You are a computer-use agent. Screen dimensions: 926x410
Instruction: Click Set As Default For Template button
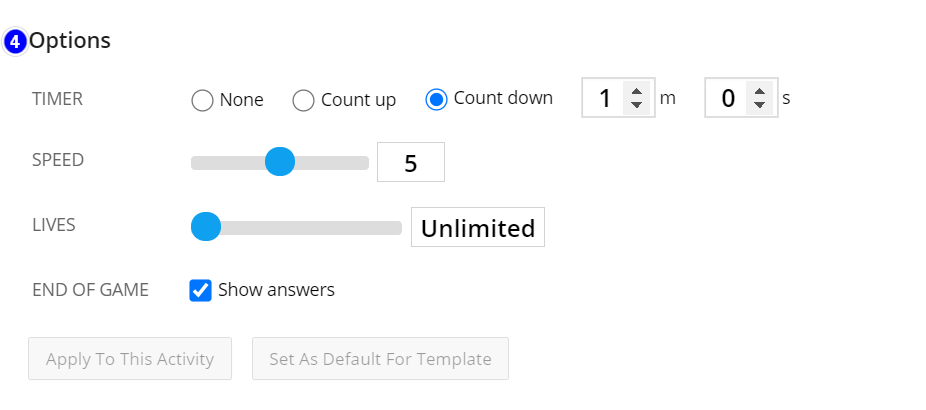point(380,359)
